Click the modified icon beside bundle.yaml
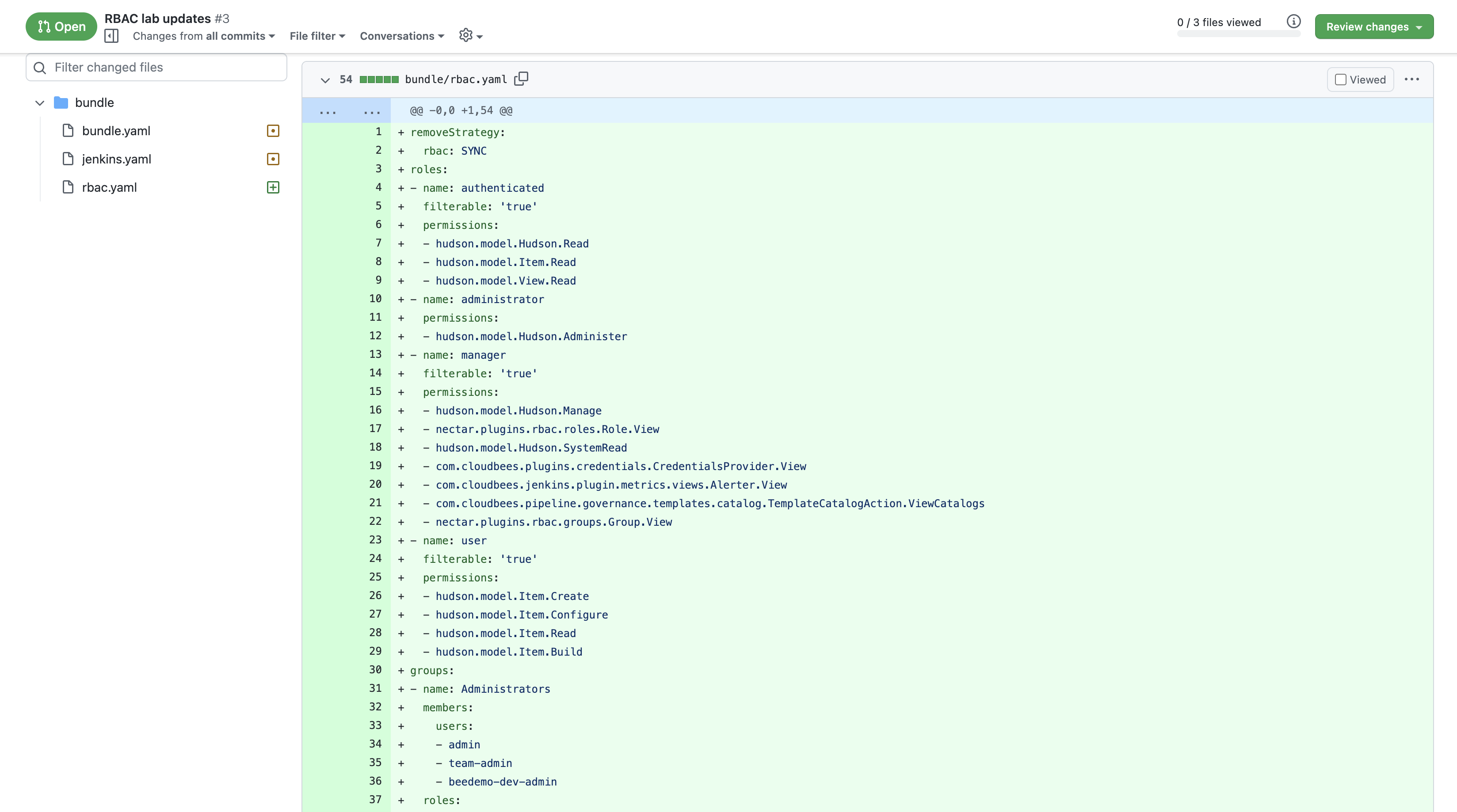 tap(273, 131)
